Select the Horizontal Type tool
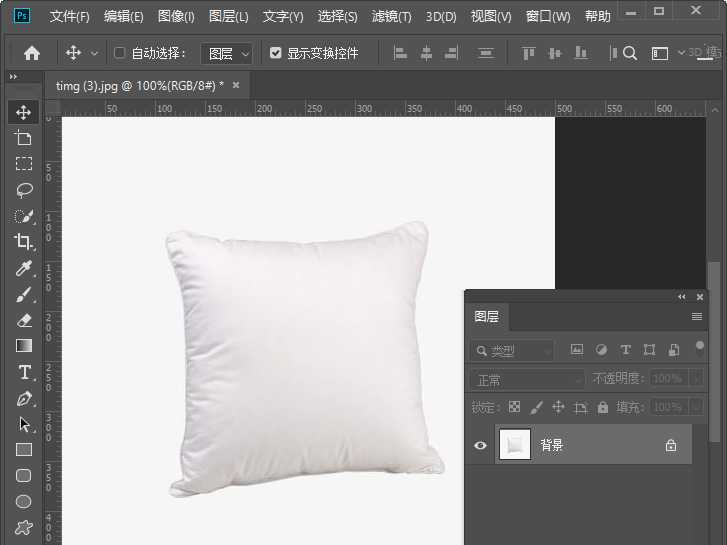 point(24,372)
